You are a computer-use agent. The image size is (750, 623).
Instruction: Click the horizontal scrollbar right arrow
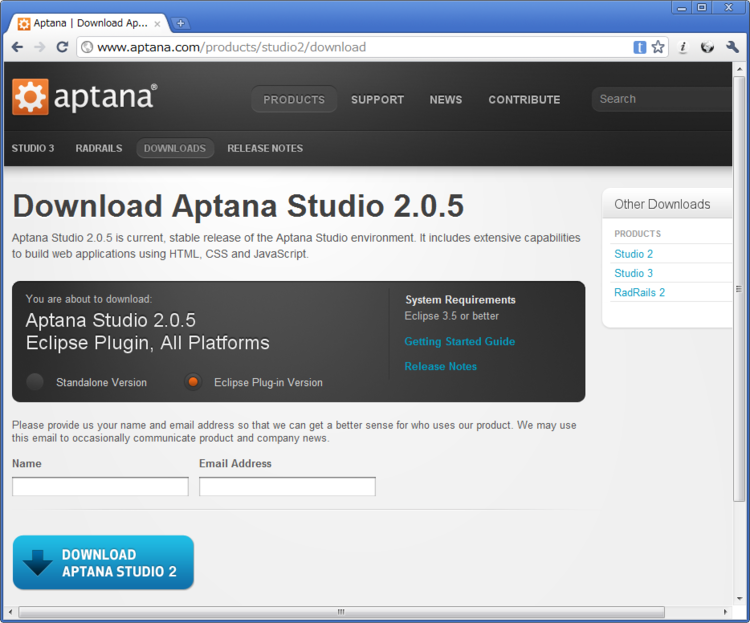[x=725, y=612]
